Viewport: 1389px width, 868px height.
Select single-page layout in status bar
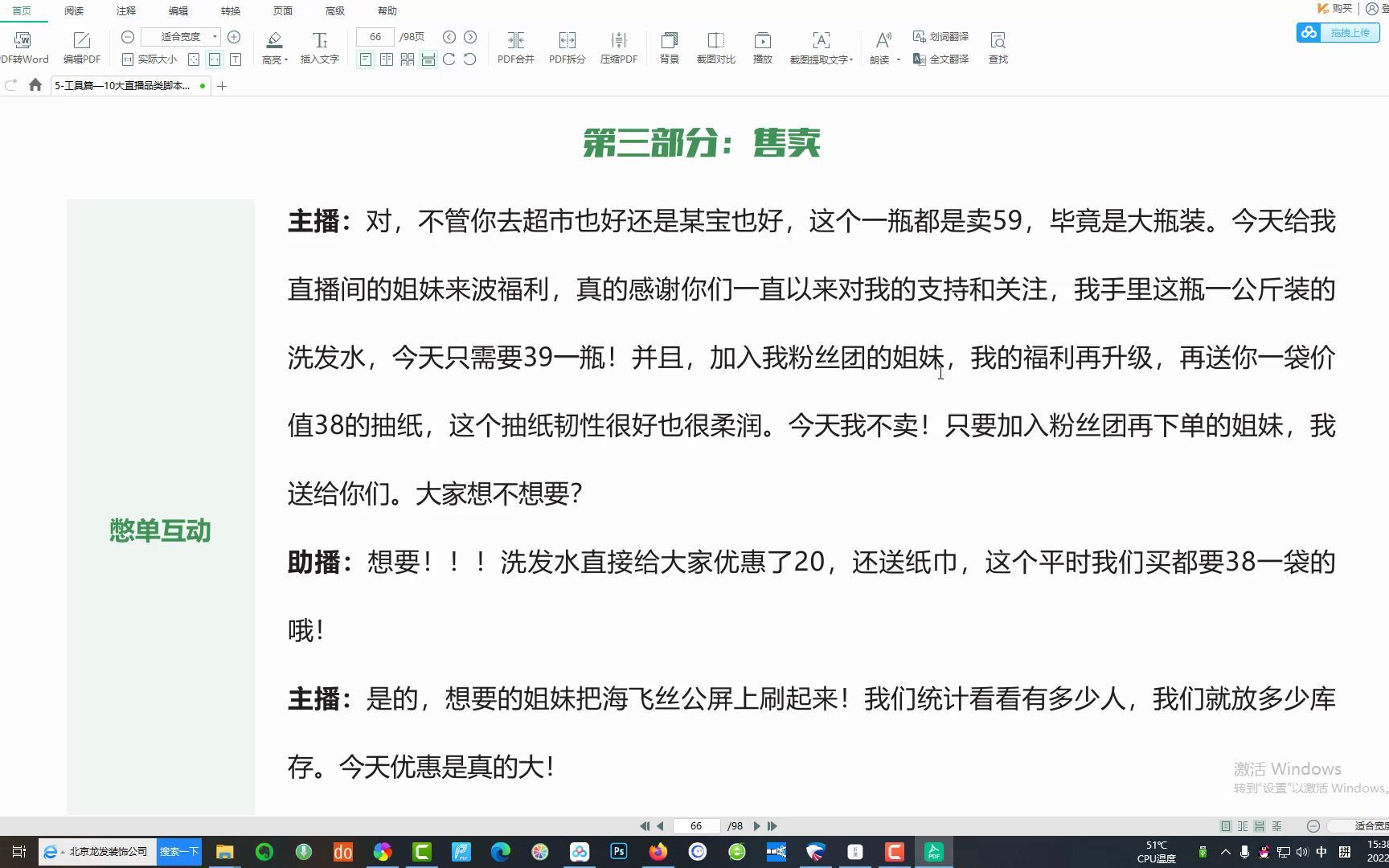[x=1226, y=826]
